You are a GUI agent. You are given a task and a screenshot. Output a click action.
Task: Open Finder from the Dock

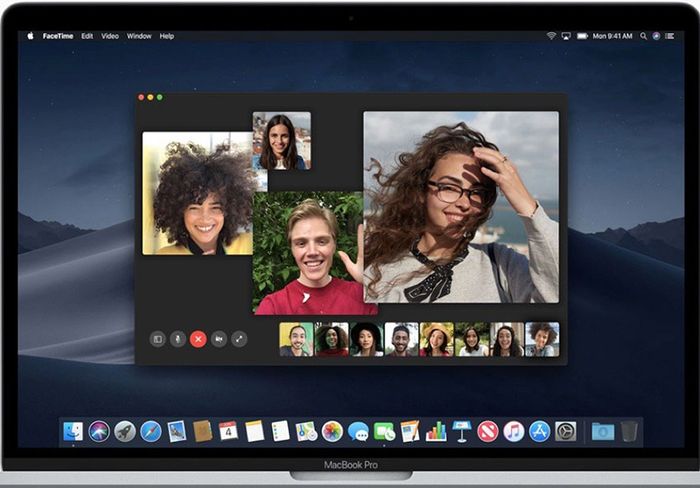point(73,432)
